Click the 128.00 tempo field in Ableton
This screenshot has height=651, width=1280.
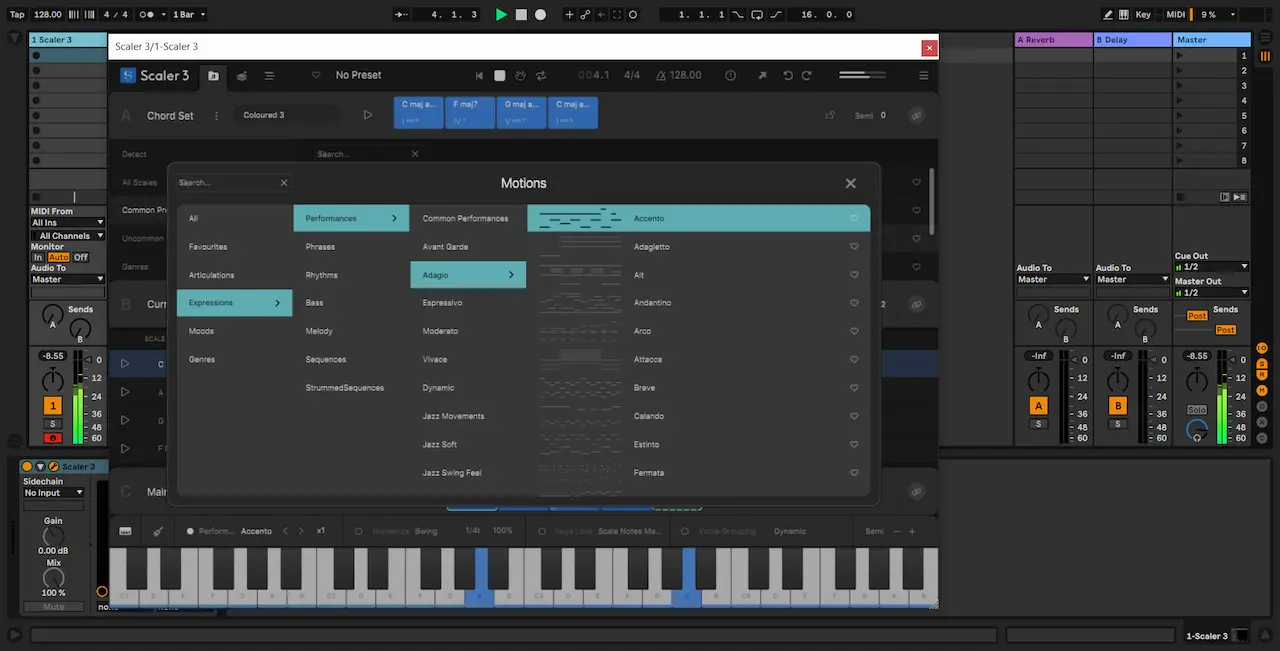[x=47, y=15]
